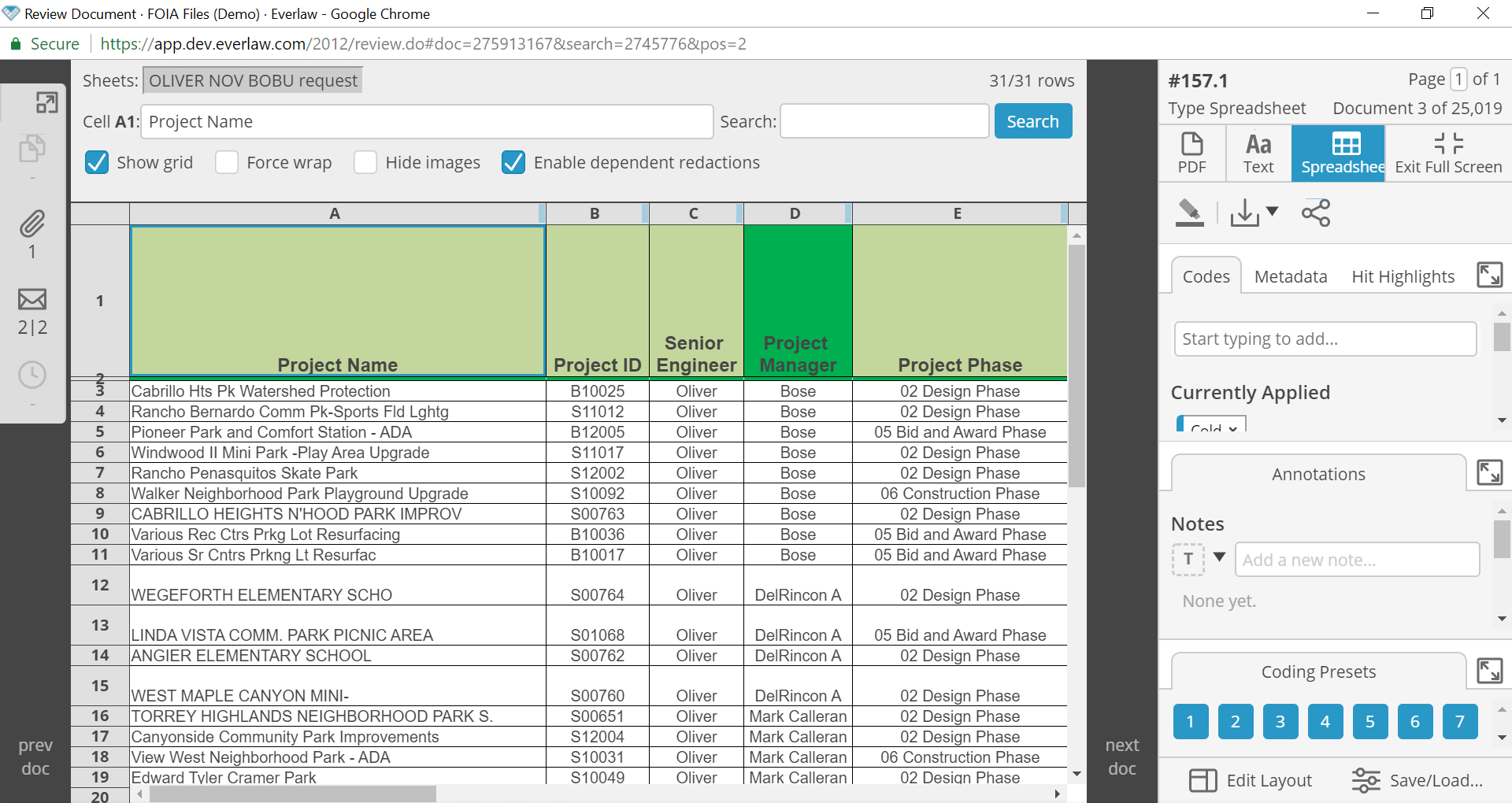The height and width of the screenshot is (803, 1512).
Task: Exit Full Screen mode
Action: [x=1447, y=153]
